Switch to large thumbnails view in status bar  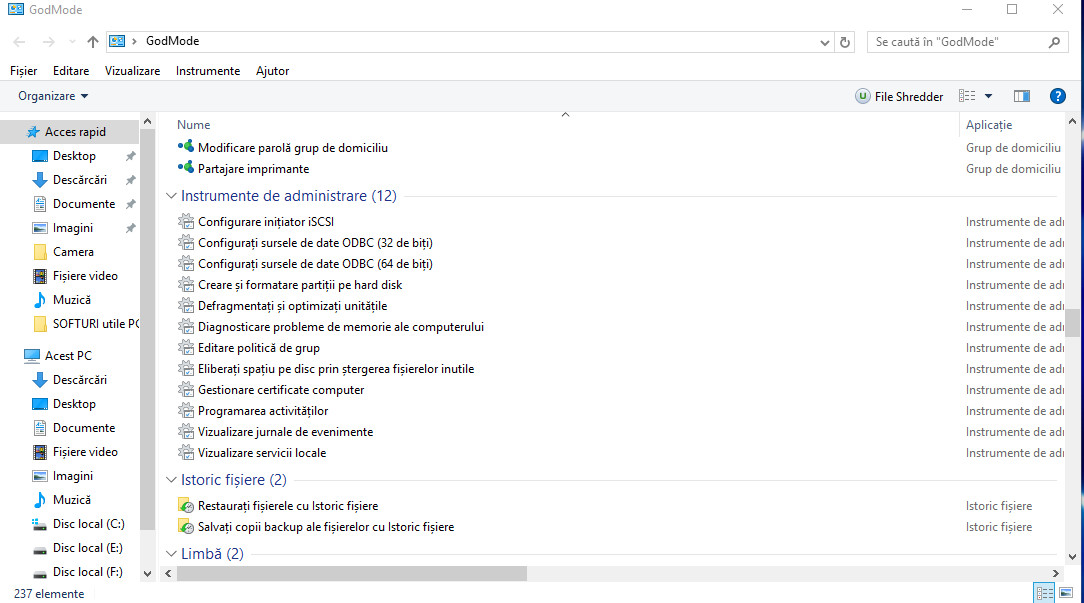[1067, 592]
